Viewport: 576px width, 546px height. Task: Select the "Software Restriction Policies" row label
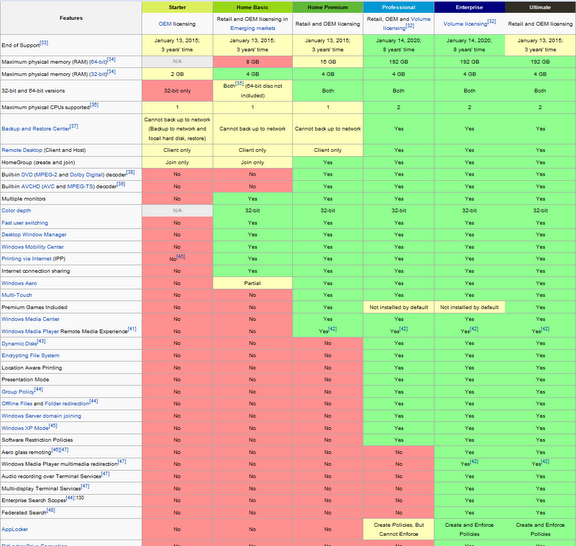pos(37,440)
